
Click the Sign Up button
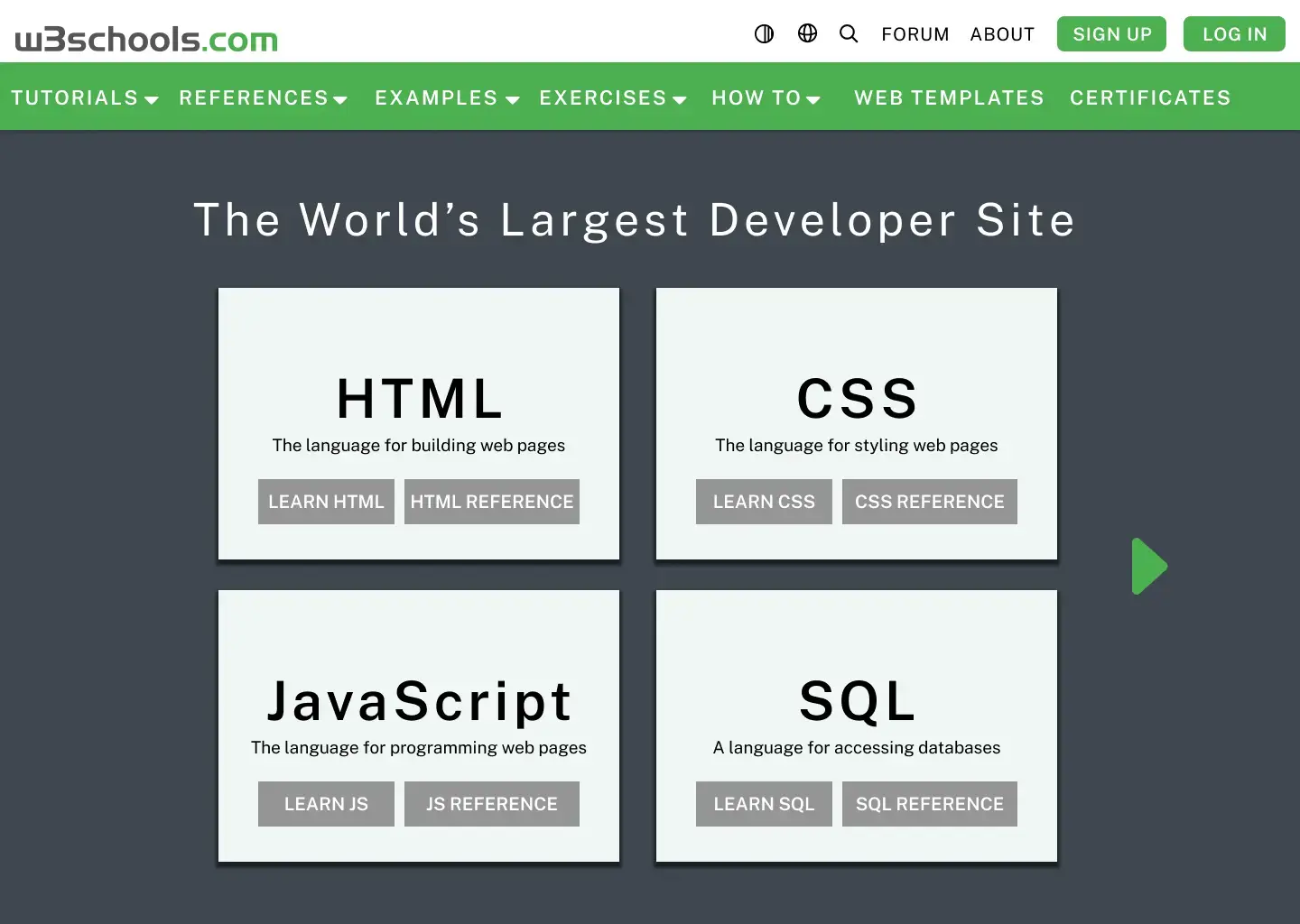(x=1112, y=34)
